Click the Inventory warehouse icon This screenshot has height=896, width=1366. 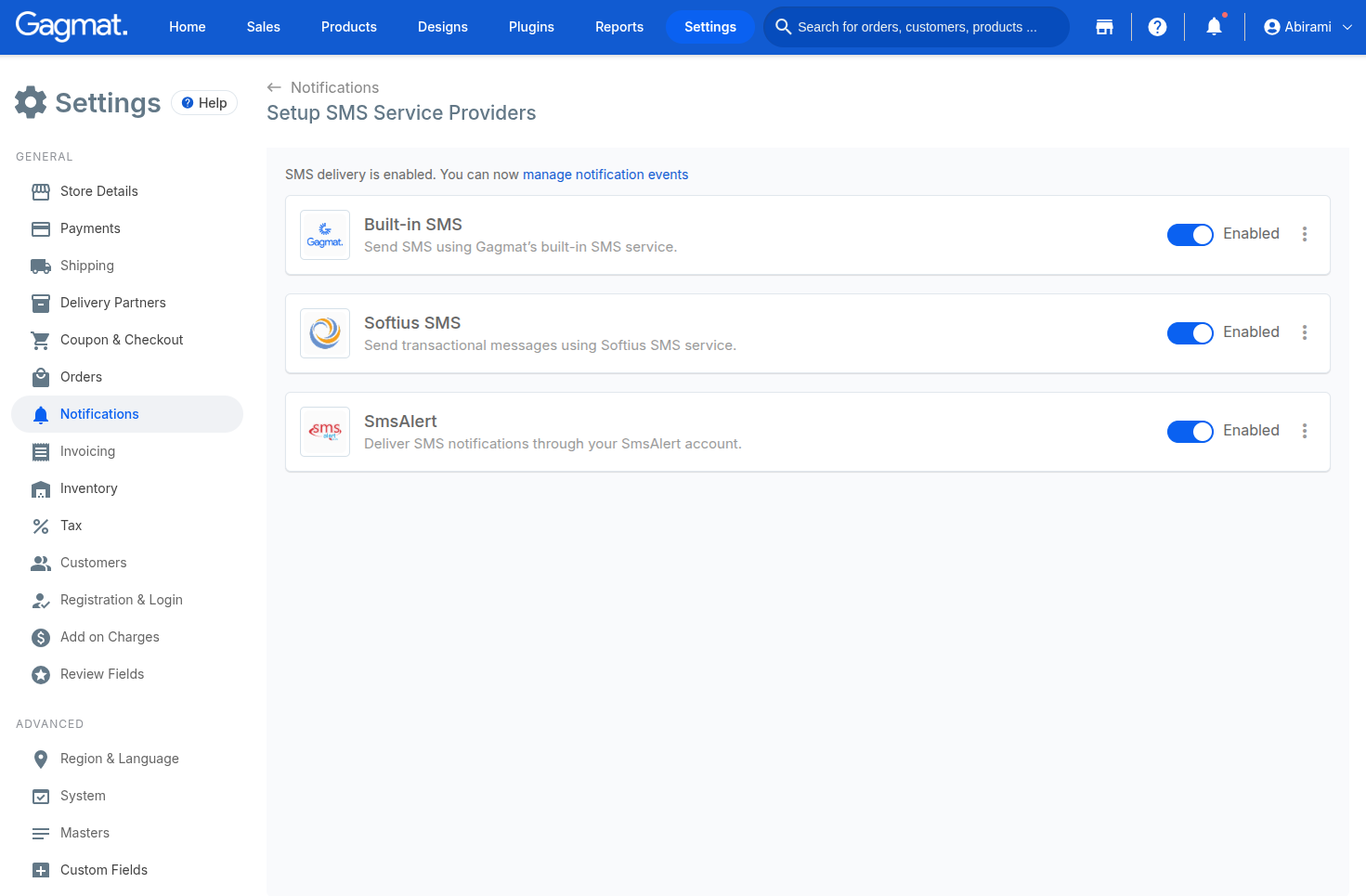click(x=41, y=488)
